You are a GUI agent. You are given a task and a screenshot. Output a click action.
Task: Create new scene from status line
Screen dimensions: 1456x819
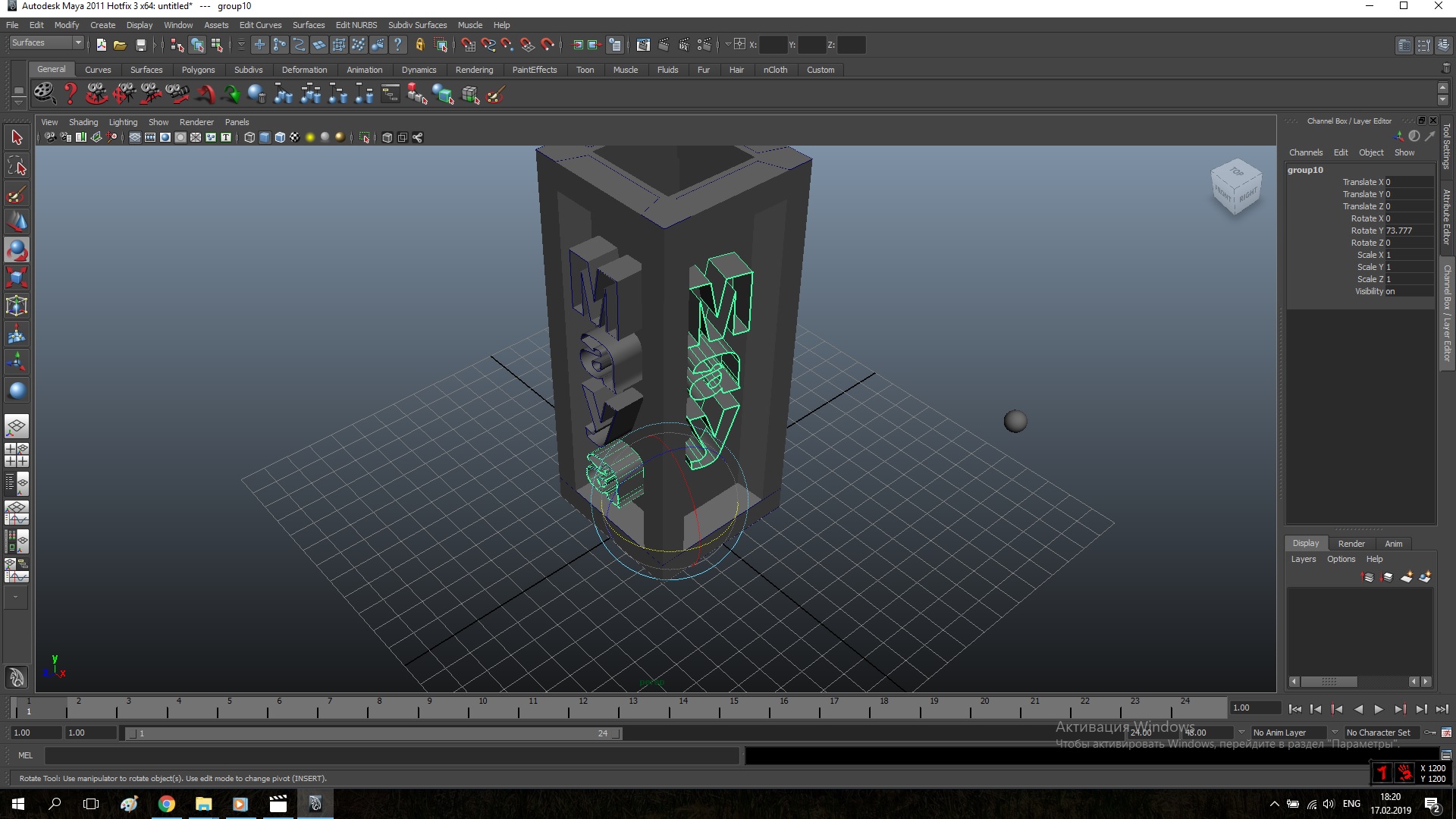pos(101,45)
